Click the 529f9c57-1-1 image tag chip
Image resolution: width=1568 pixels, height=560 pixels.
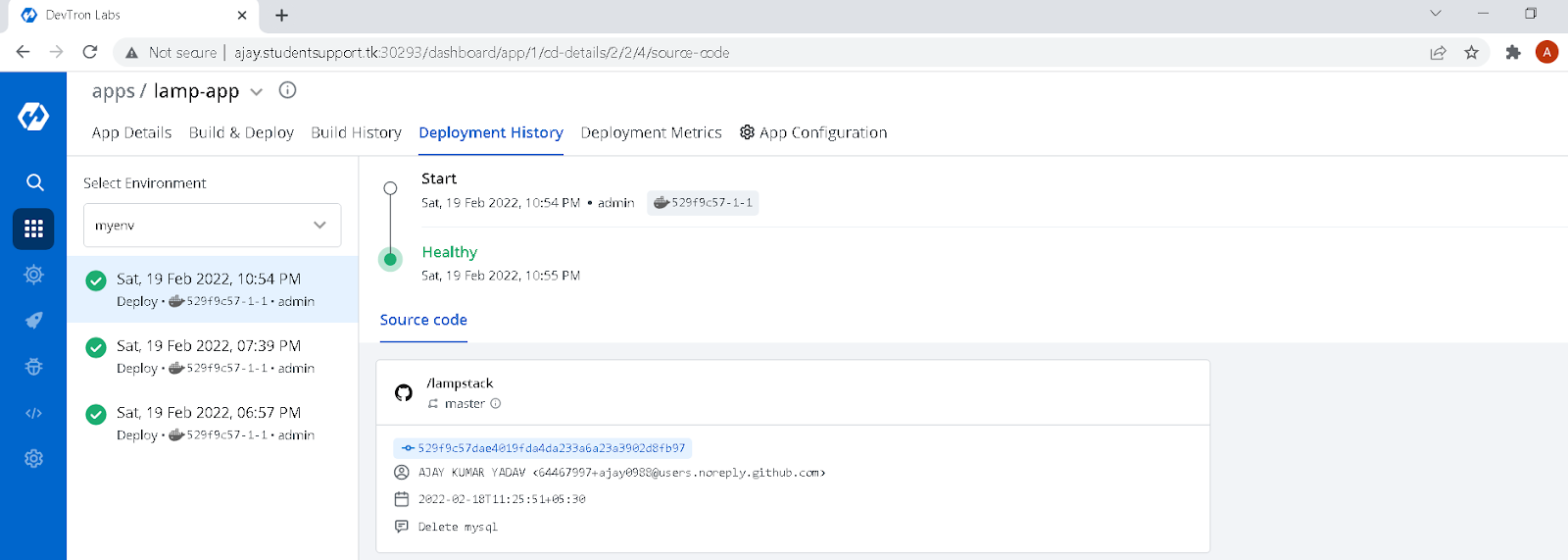click(x=703, y=203)
